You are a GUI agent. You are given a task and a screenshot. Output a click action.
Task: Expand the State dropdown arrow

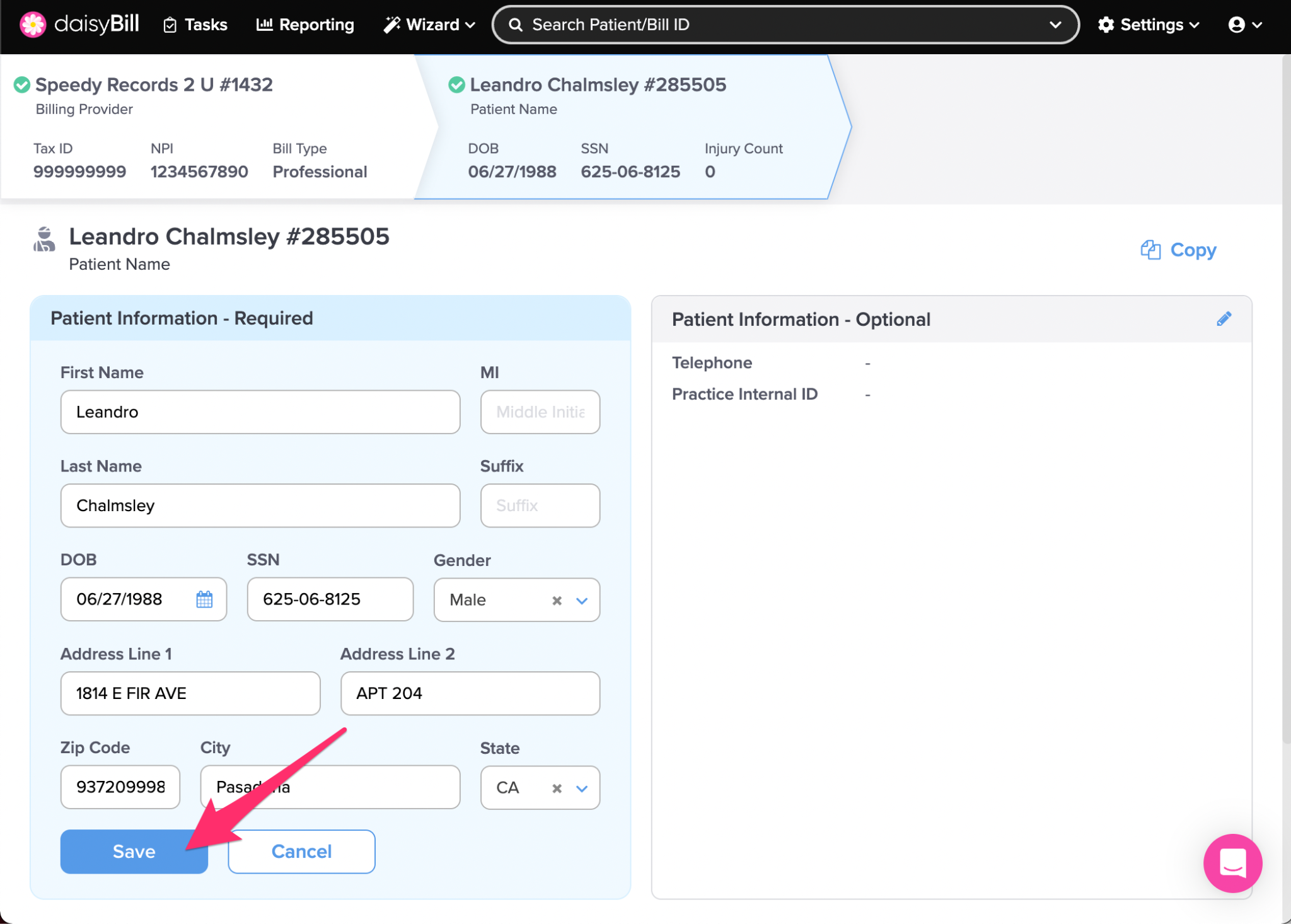click(x=582, y=788)
